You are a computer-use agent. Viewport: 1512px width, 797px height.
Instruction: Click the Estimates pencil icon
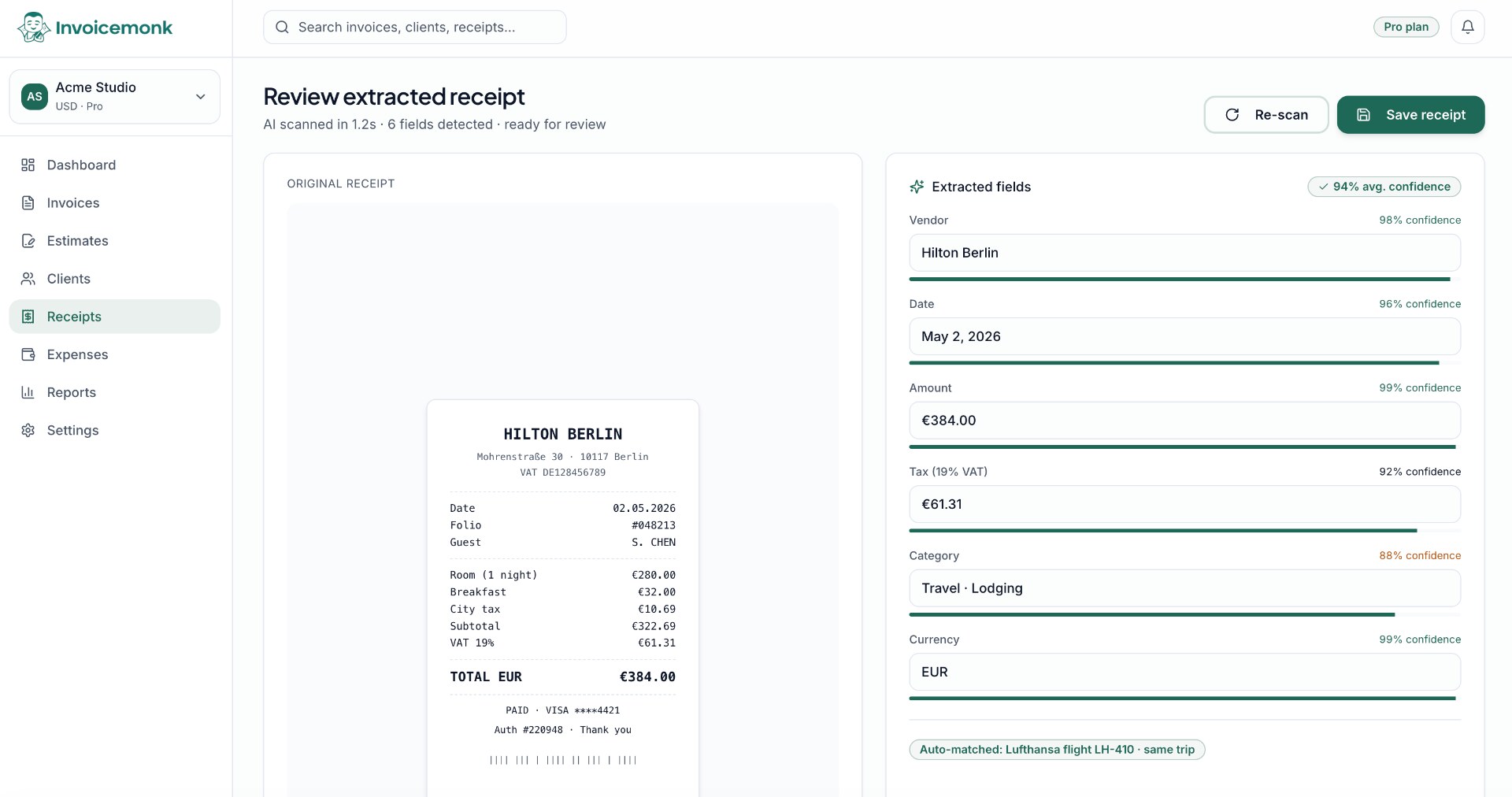28,240
